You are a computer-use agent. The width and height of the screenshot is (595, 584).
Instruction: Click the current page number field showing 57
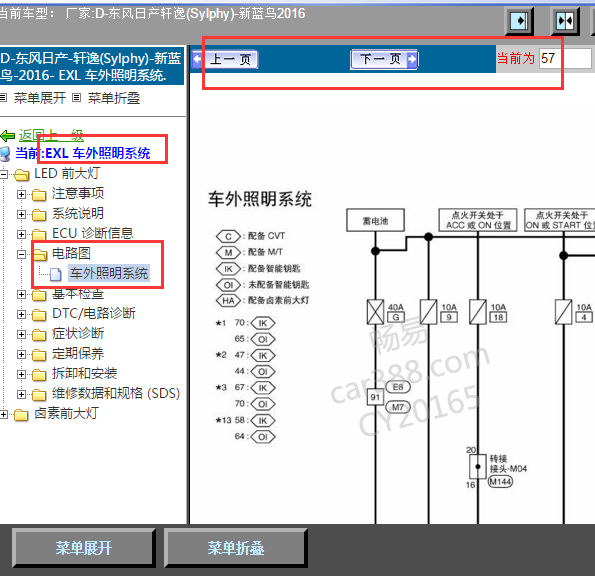pyautogui.click(x=565, y=58)
